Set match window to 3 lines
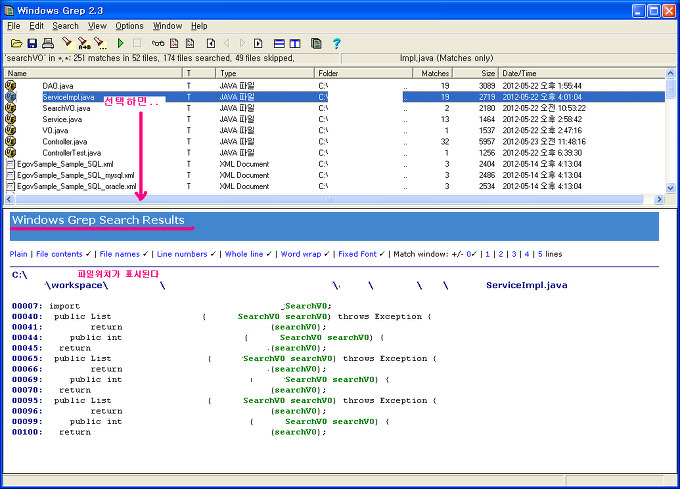 click(x=514, y=254)
